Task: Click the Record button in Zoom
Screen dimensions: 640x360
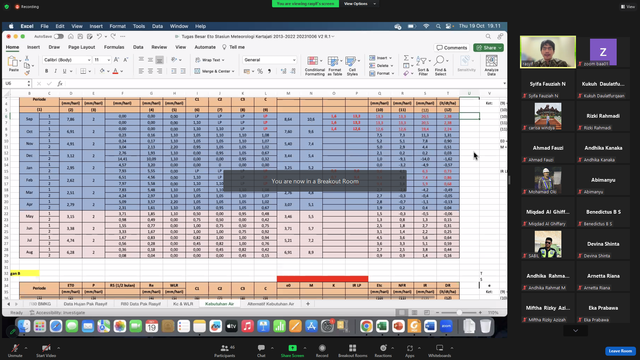Action: coord(322,350)
